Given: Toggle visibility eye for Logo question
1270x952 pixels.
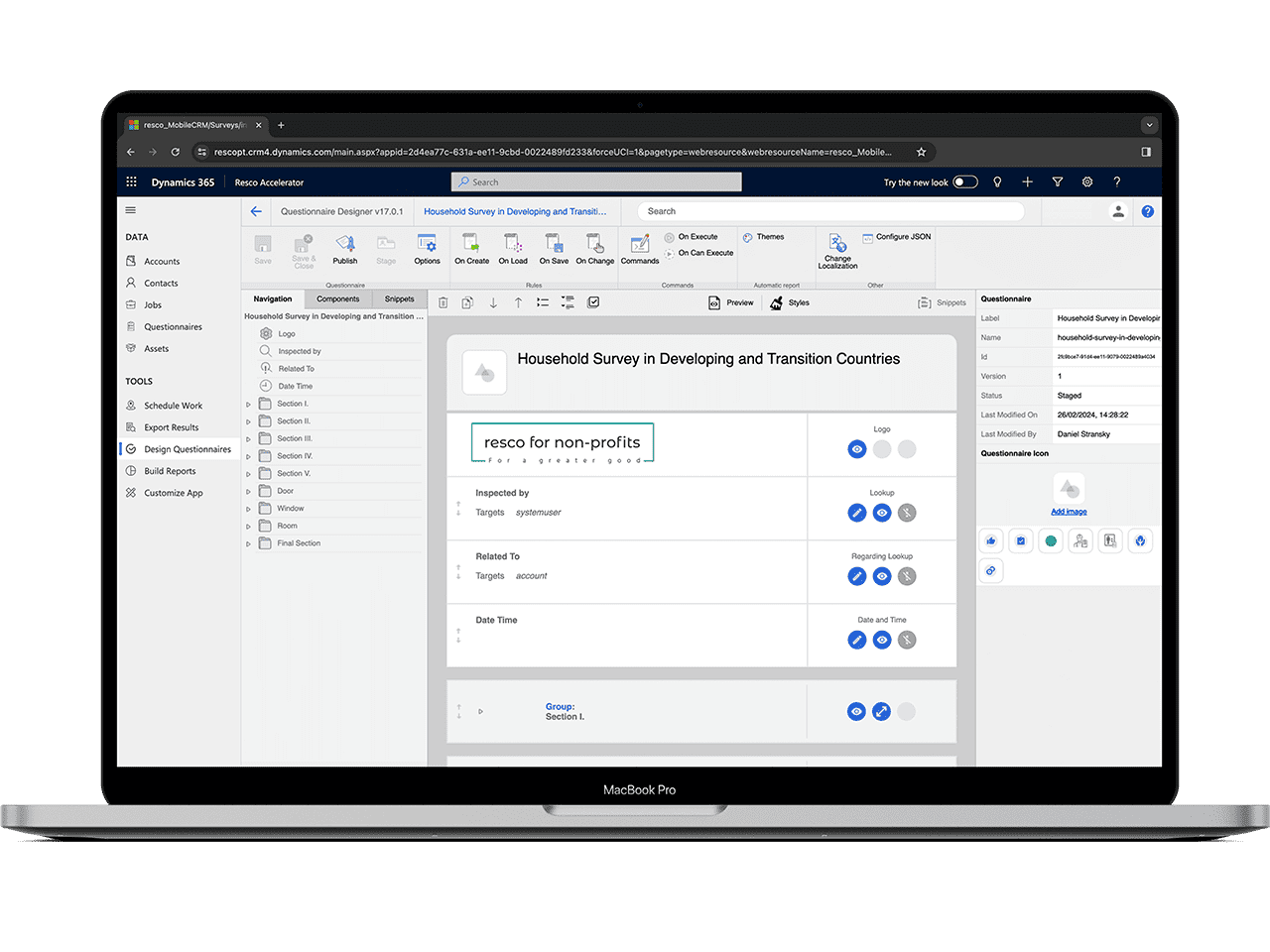Looking at the screenshot, I should pyautogui.click(x=857, y=449).
